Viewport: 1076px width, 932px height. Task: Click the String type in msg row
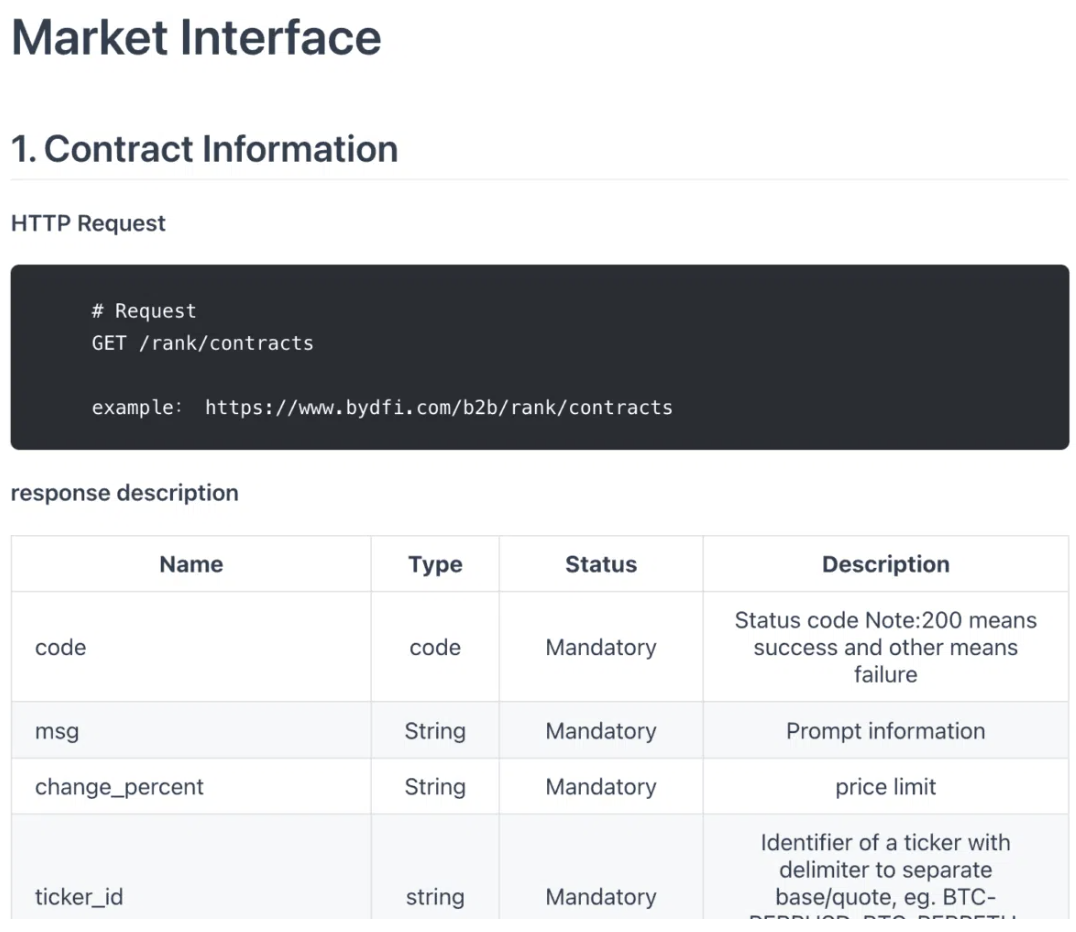tap(435, 731)
